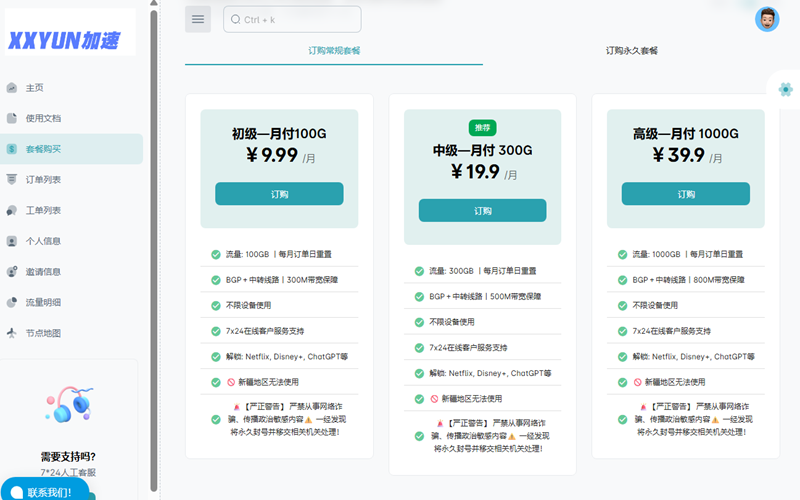Screen dimensions: 800x500
Task: Click the sidebar vertical scrollbar
Action: 153,250
